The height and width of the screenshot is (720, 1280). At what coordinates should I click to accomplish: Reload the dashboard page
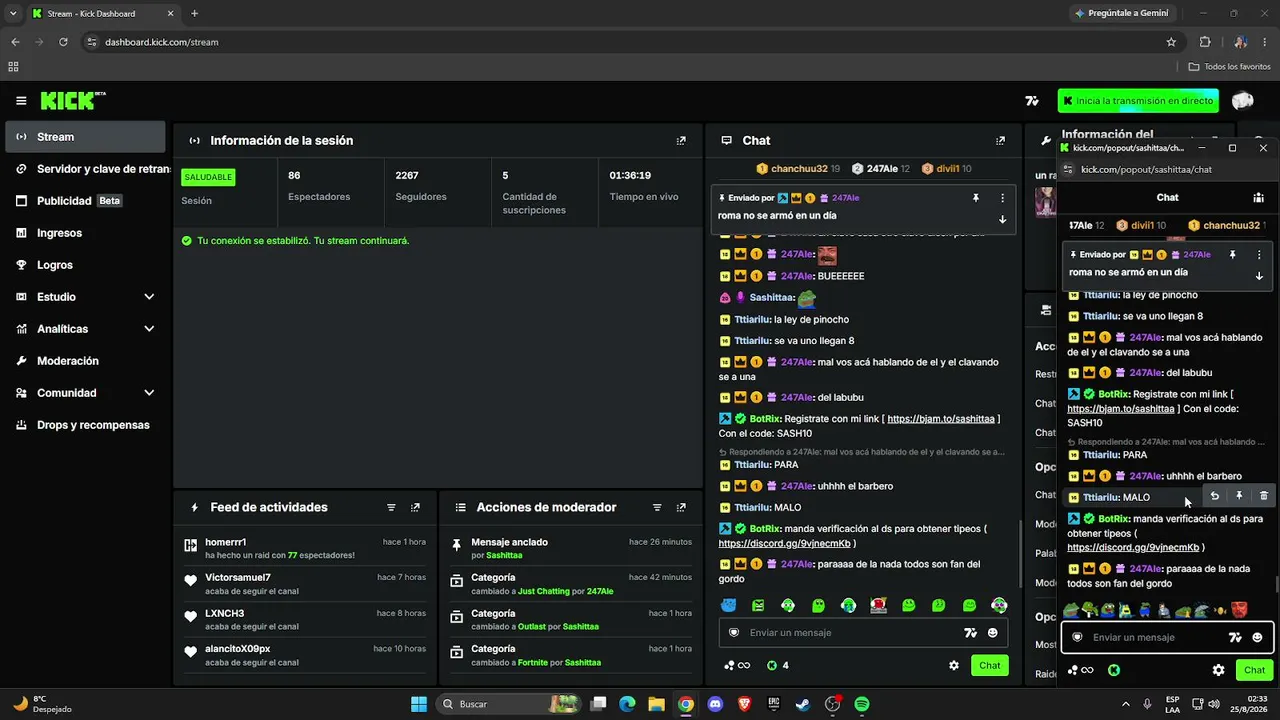pos(63,42)
